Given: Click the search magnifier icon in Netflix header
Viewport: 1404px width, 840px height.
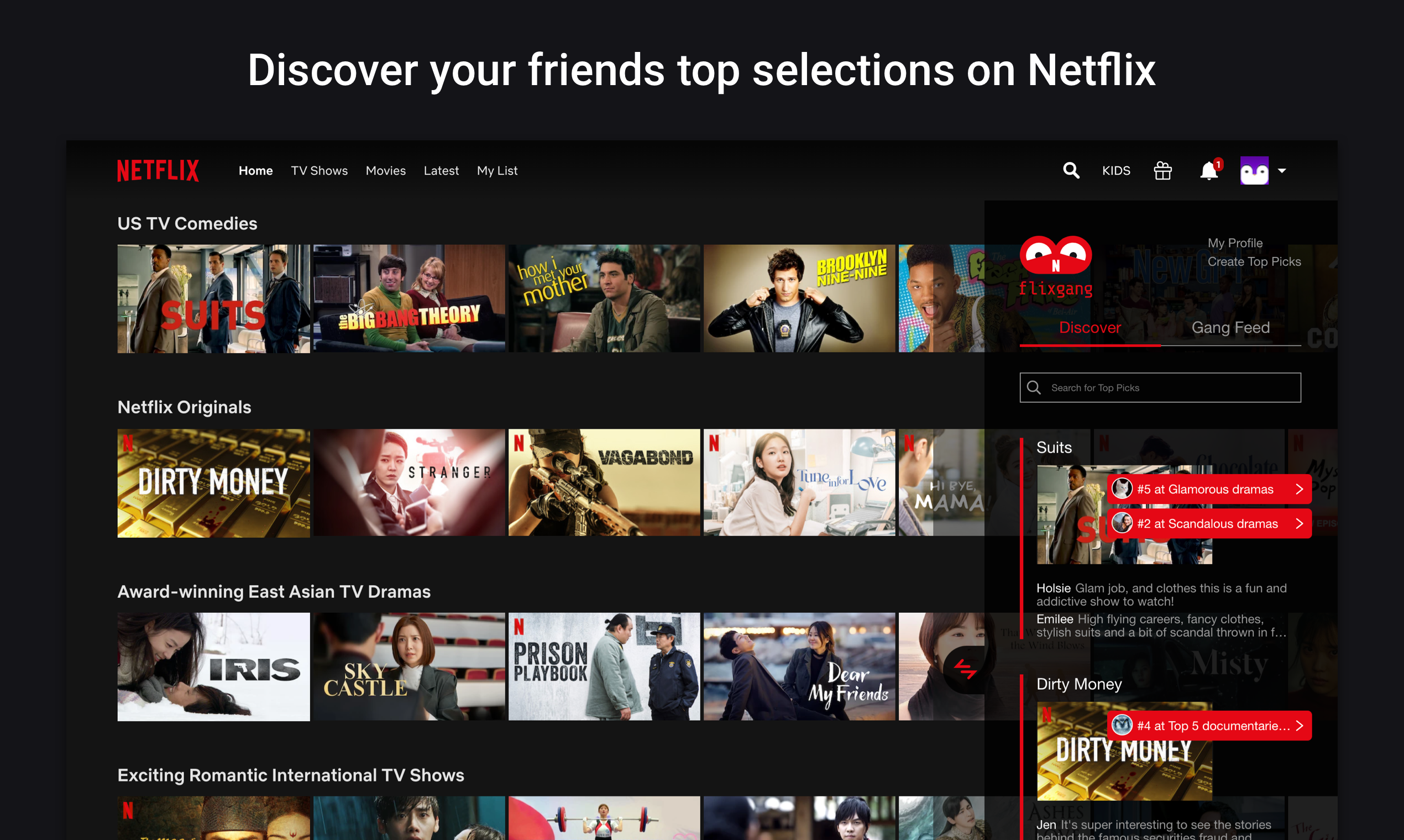Looking at the screenshot, I should [x=1071, y=170].
